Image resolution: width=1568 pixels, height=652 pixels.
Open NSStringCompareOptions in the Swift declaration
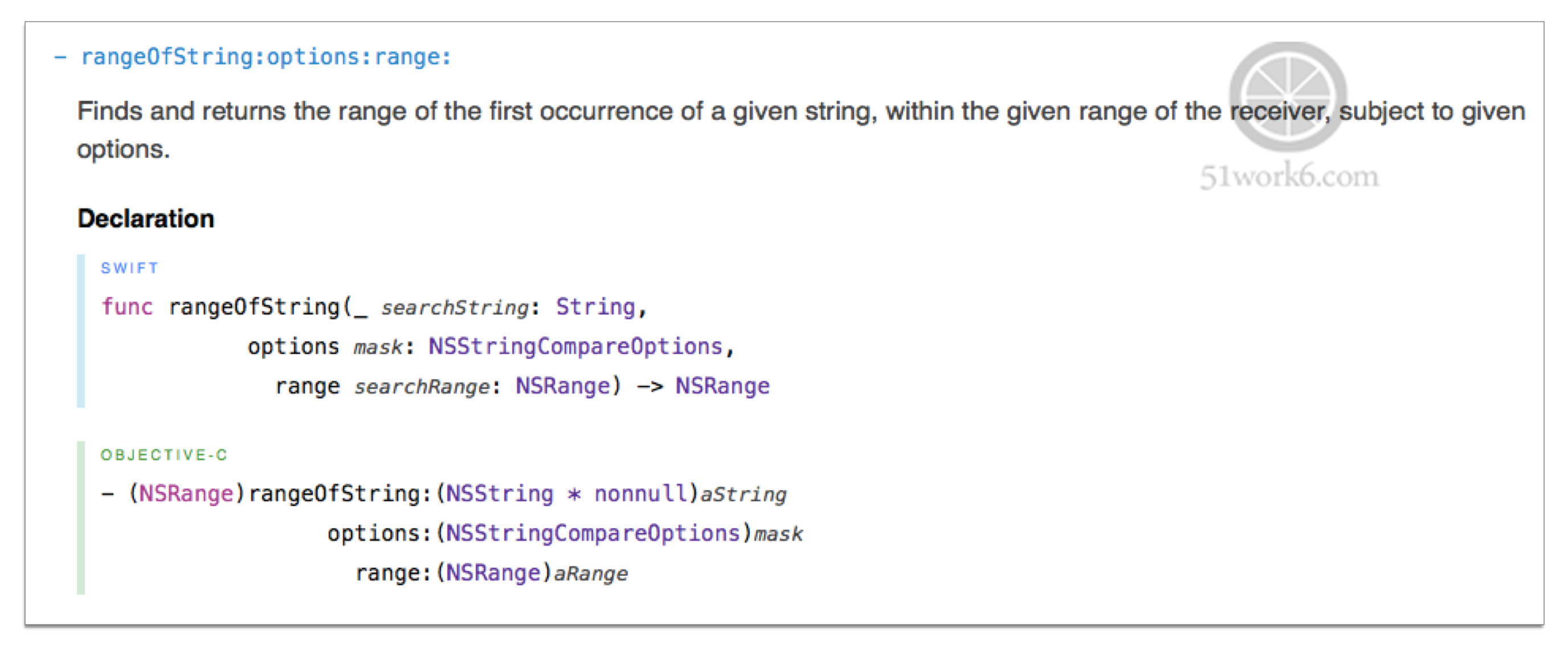point(575,347)
